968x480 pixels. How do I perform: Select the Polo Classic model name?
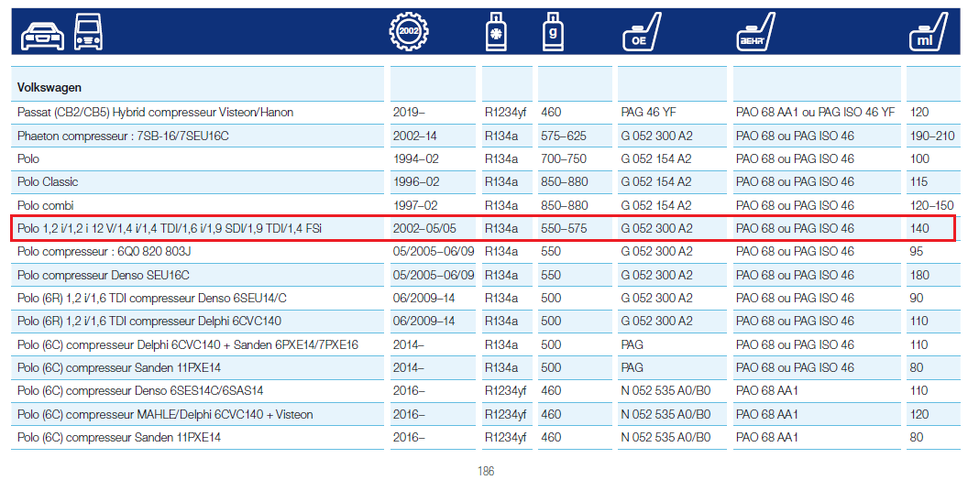(48, 182)
